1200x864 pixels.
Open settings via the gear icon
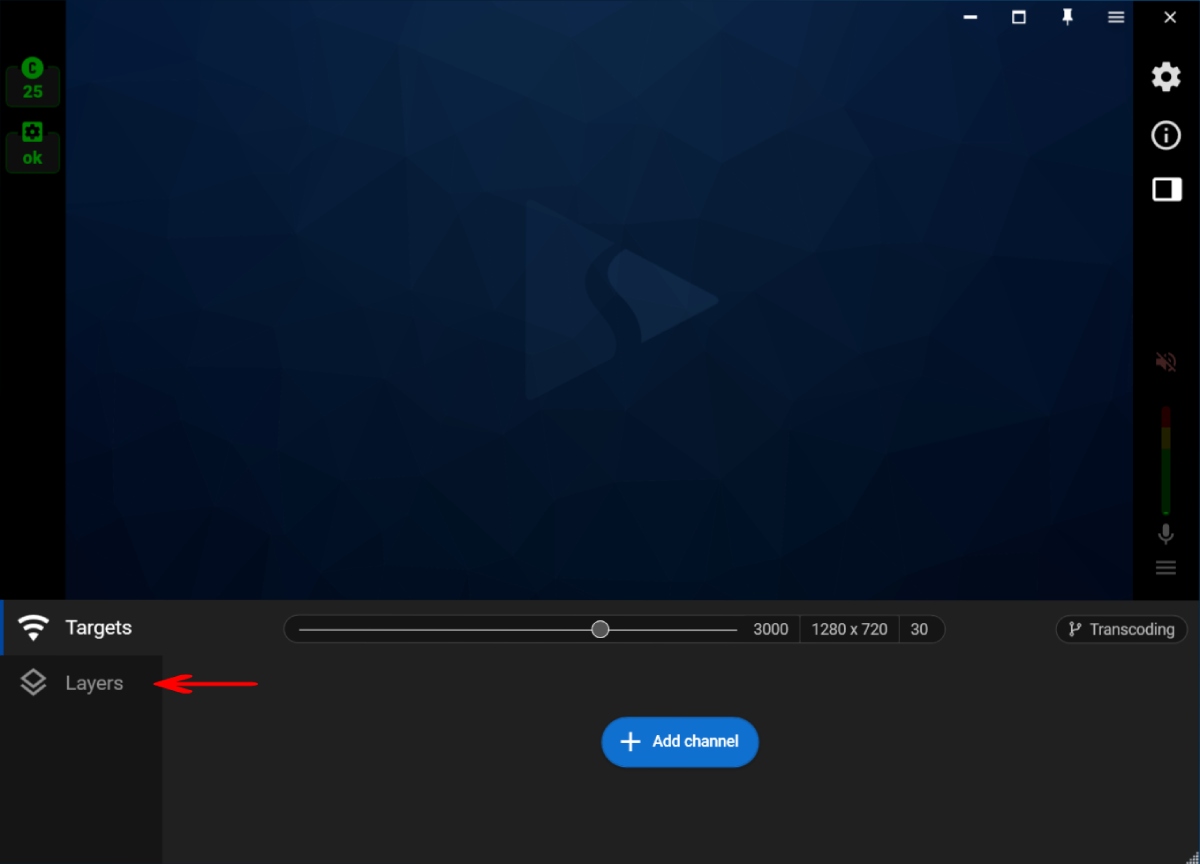[x=1165, y=77]
